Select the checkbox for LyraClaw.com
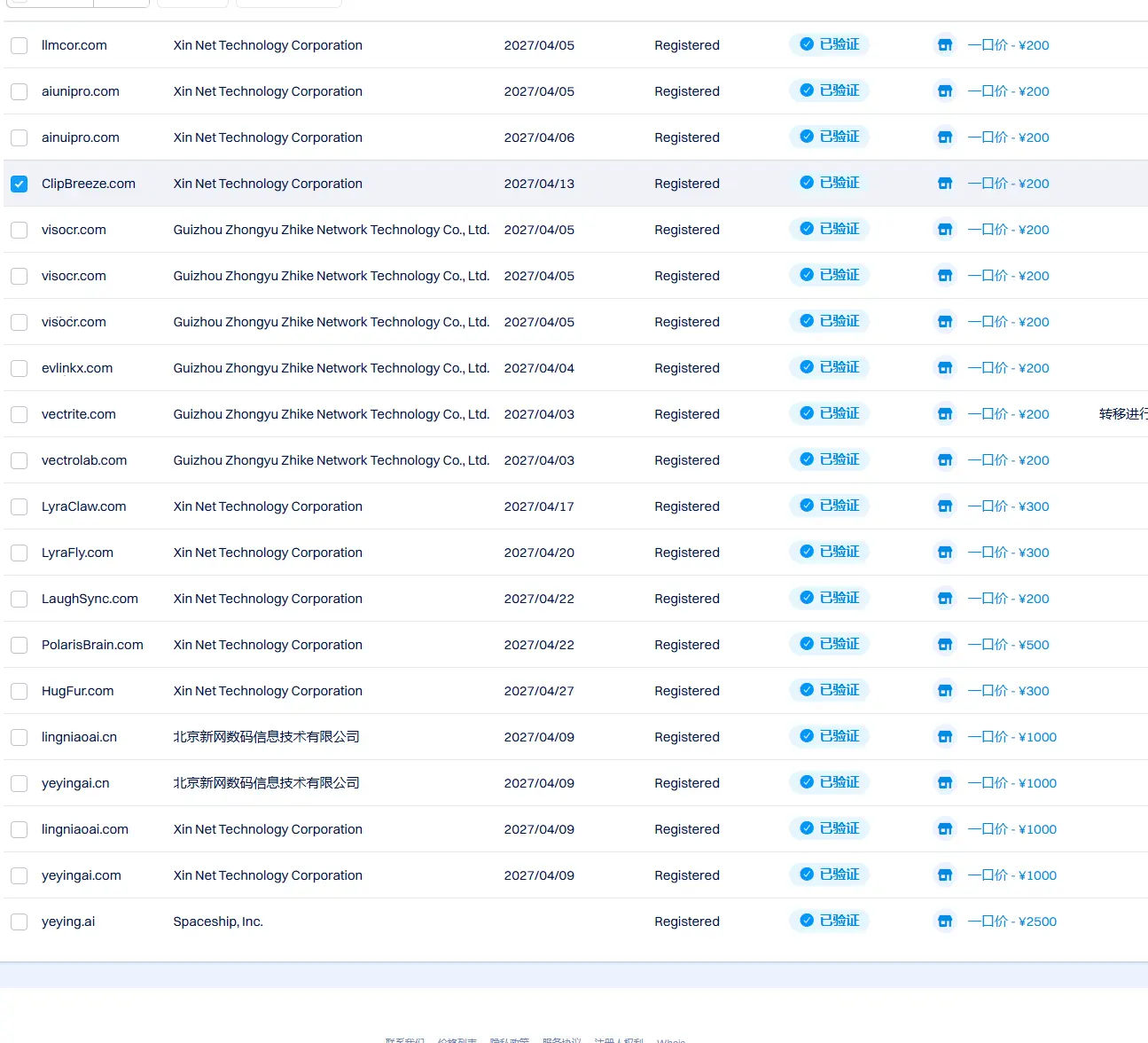 (x=19, y=506)
